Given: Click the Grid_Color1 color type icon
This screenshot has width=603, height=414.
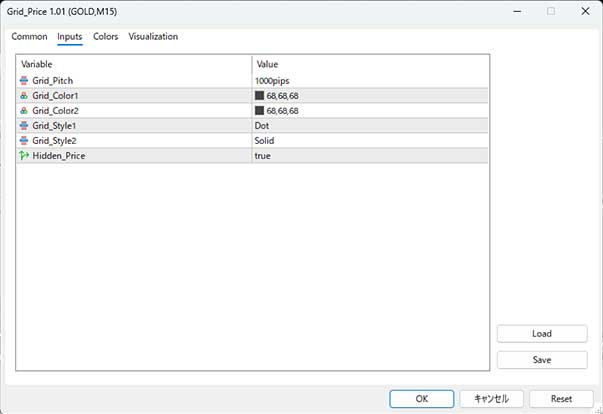Looking at the screenshot, I should point(24,96).
